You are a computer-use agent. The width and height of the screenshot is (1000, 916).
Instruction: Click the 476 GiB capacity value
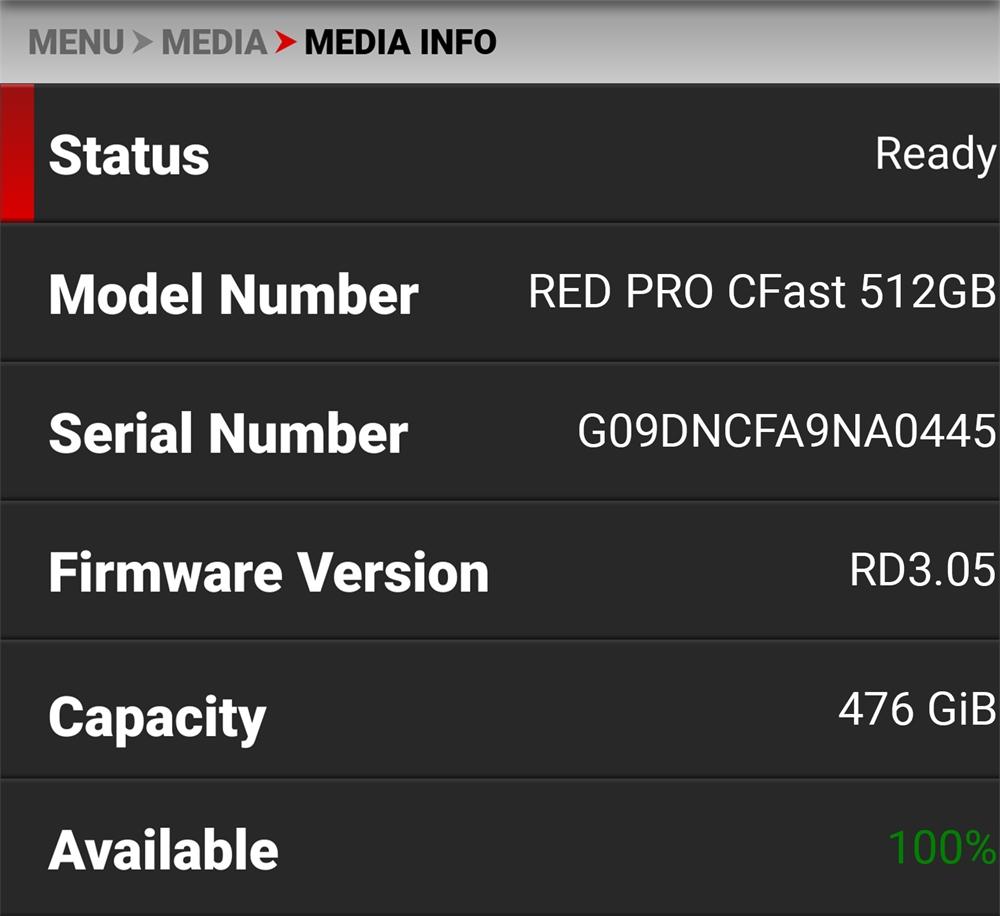pyautogui.click(x=916, y=709)
